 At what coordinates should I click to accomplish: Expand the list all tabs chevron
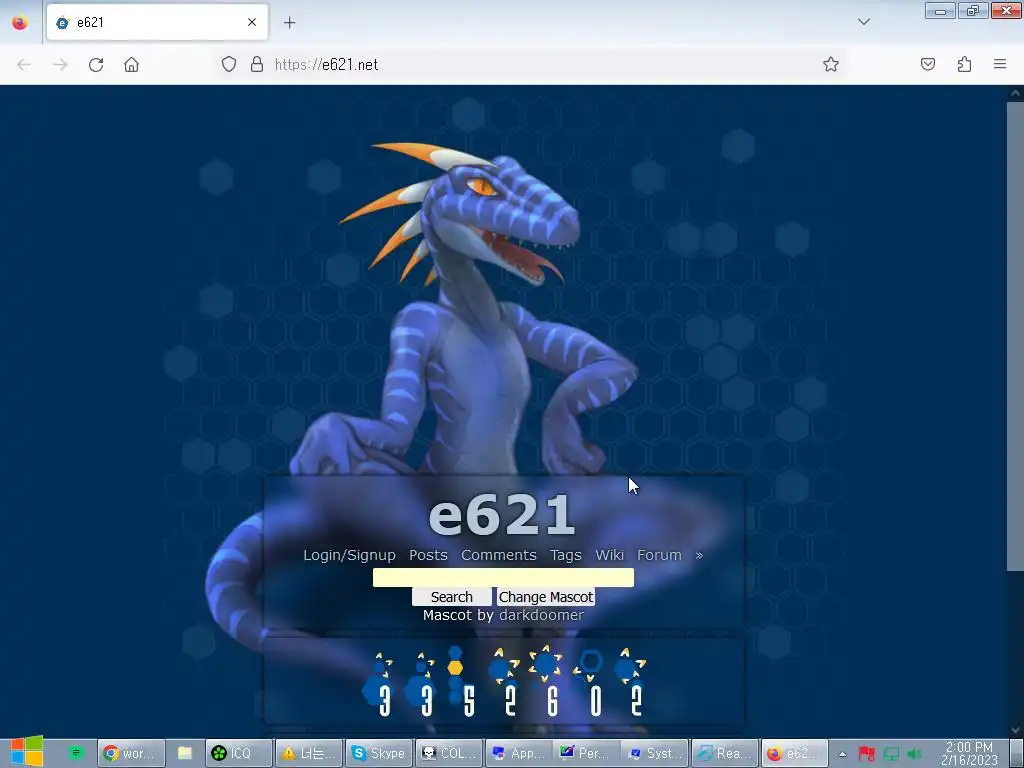click(x=863, y=22)
